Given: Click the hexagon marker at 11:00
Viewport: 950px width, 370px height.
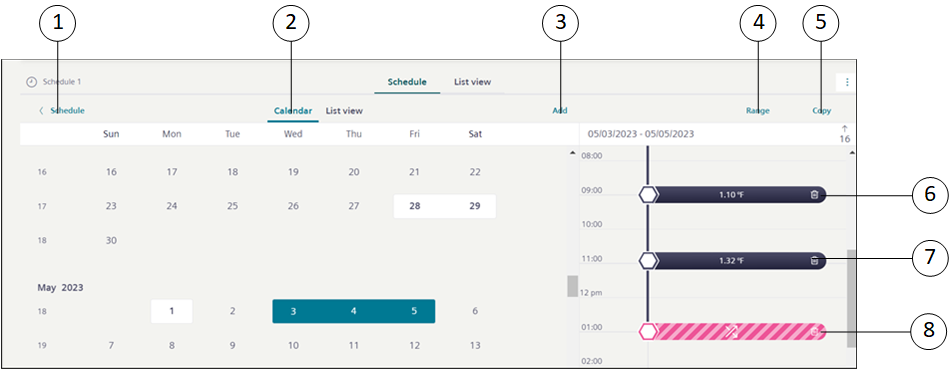Looking at the screenshot, I should point(648,260).
